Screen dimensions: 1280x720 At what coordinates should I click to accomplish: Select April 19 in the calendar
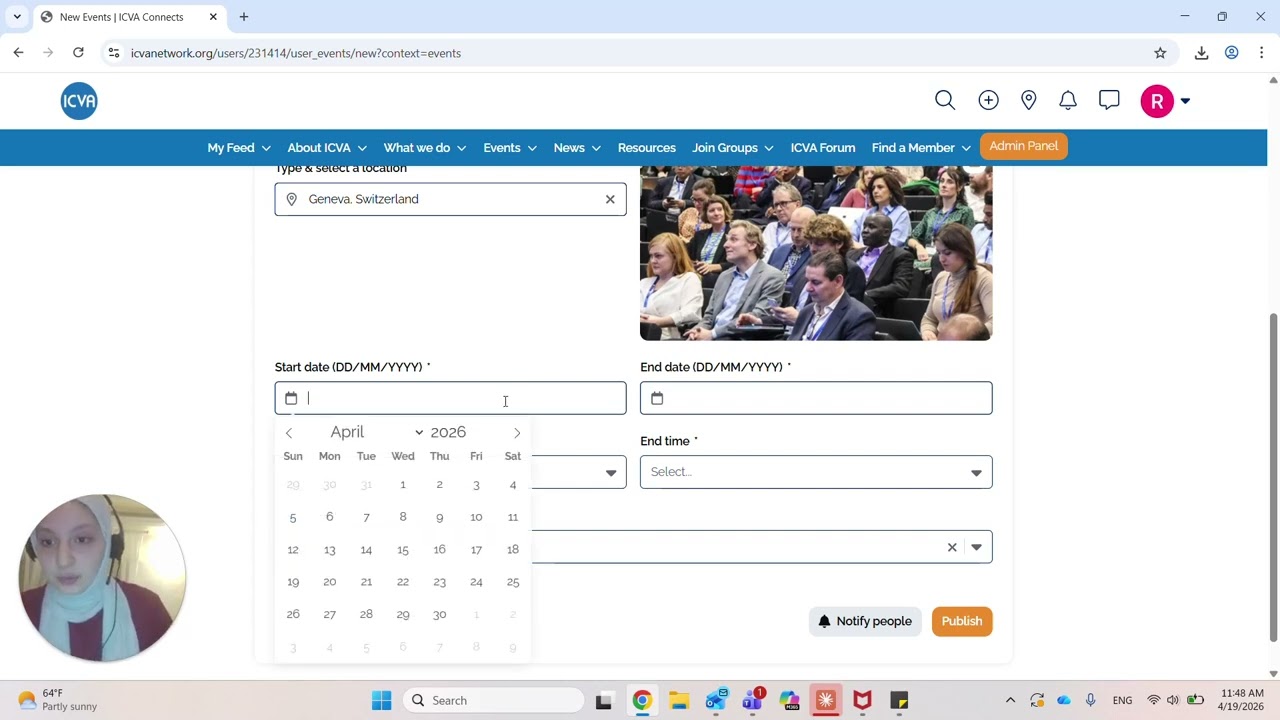pos(293,582)
